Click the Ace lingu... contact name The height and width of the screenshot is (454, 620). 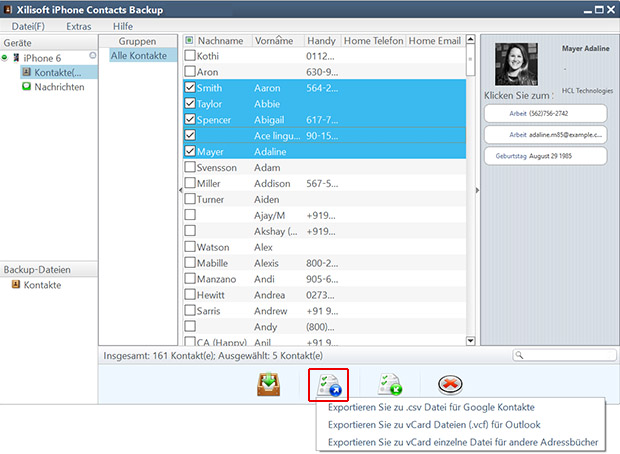click(x=277, y=136)
